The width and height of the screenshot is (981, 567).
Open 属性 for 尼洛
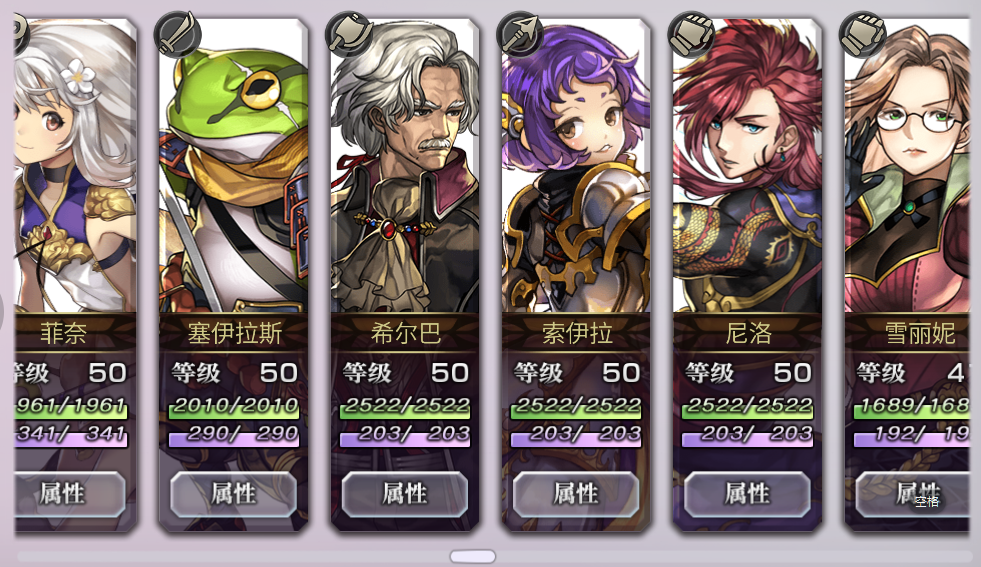748,494
